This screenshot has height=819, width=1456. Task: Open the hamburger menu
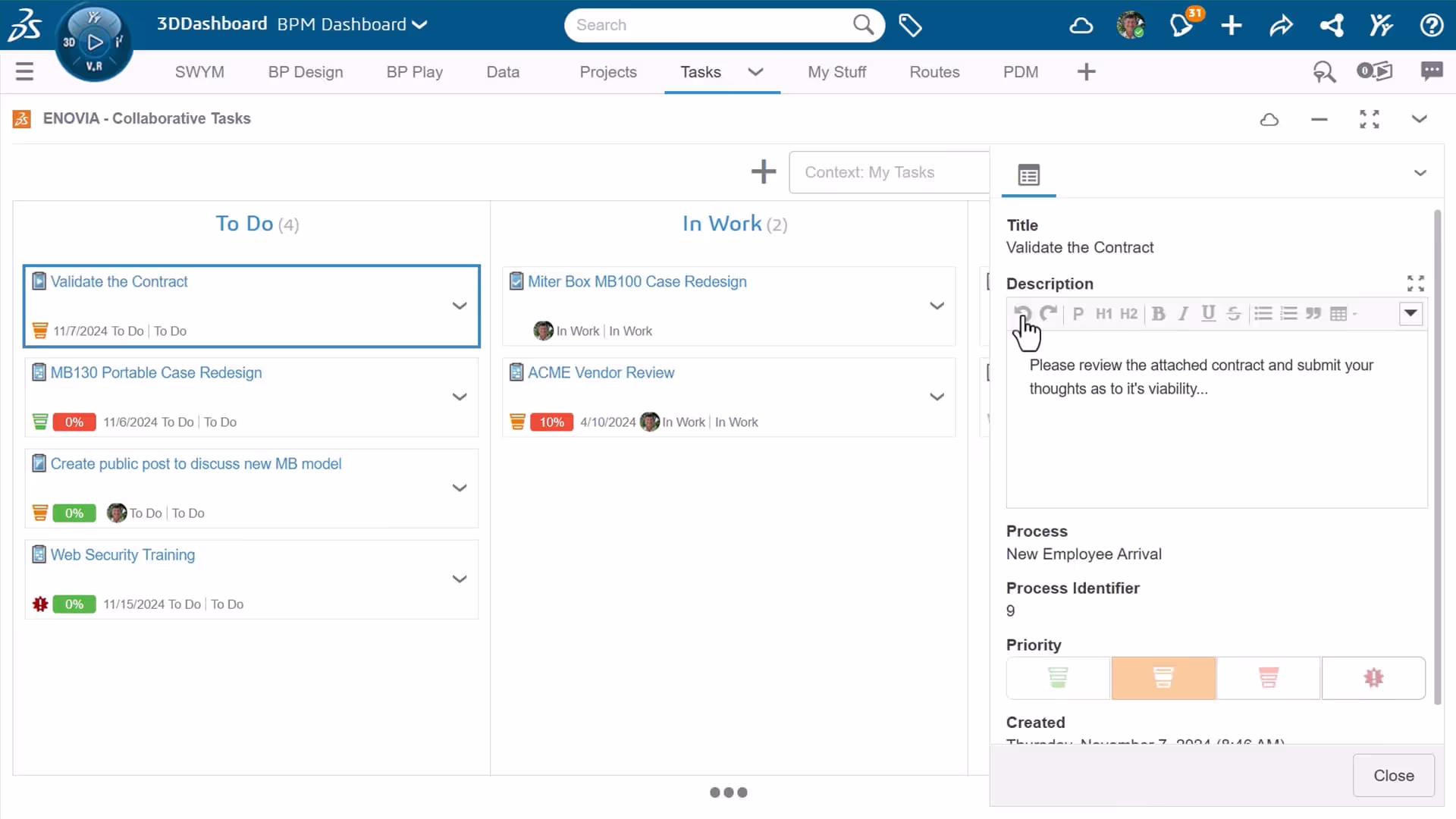24,71
